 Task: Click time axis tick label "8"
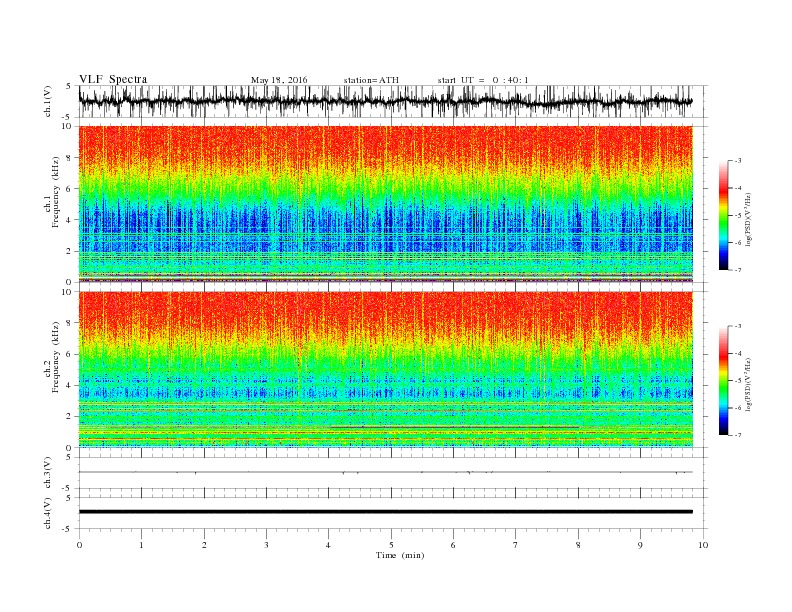[578, 545]
